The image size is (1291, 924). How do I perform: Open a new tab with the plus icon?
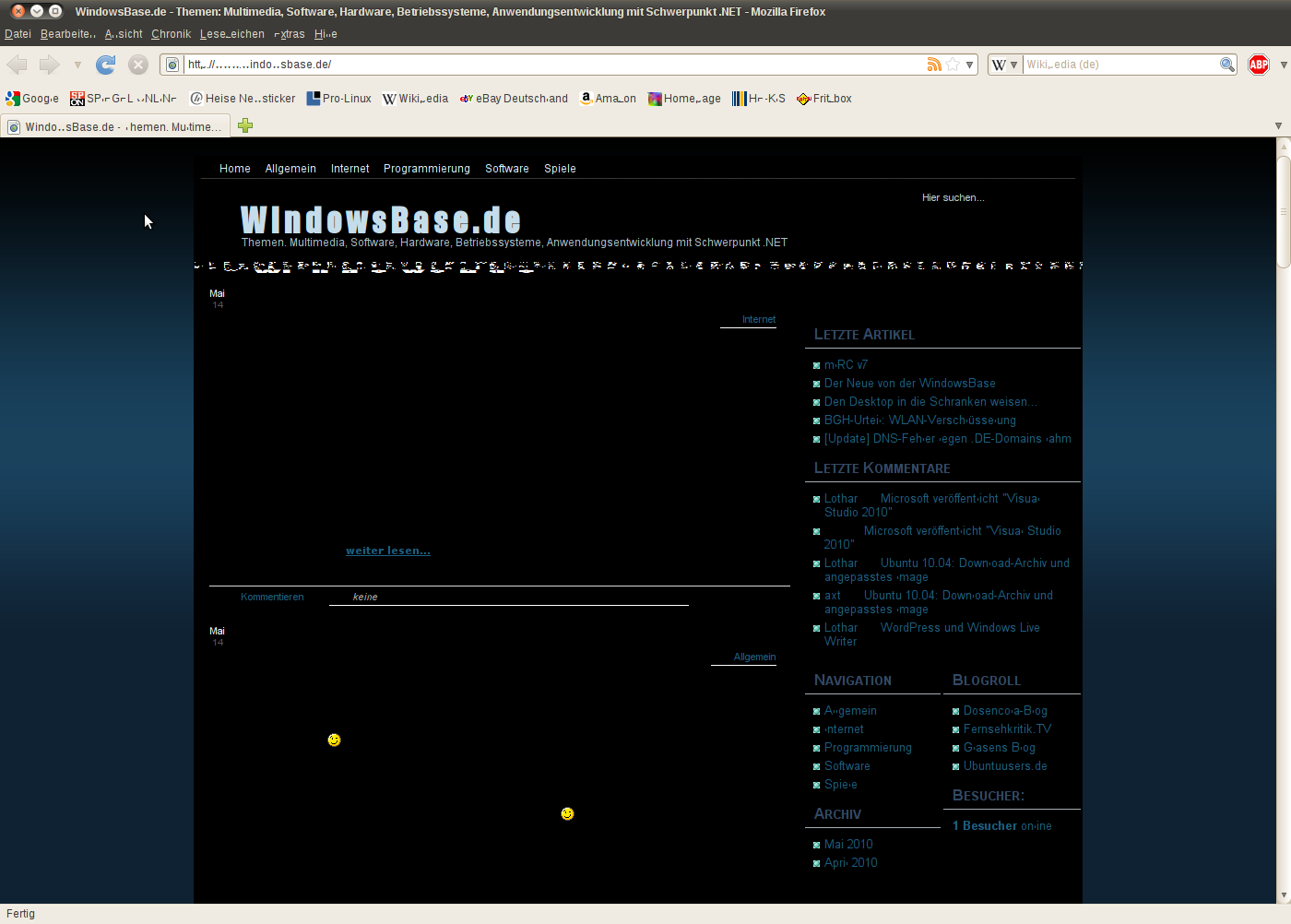pyautogui.click(x=245, y=126)
